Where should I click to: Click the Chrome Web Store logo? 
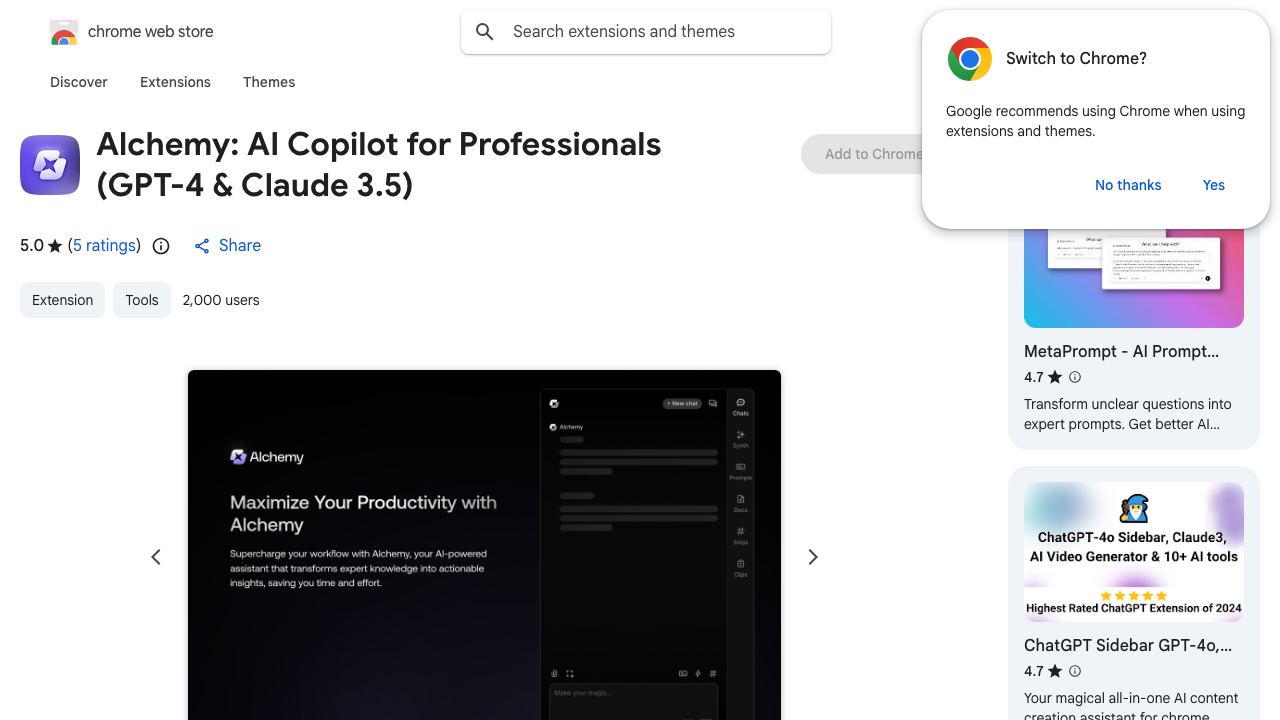pyautogui.click(x=64, y=33)
